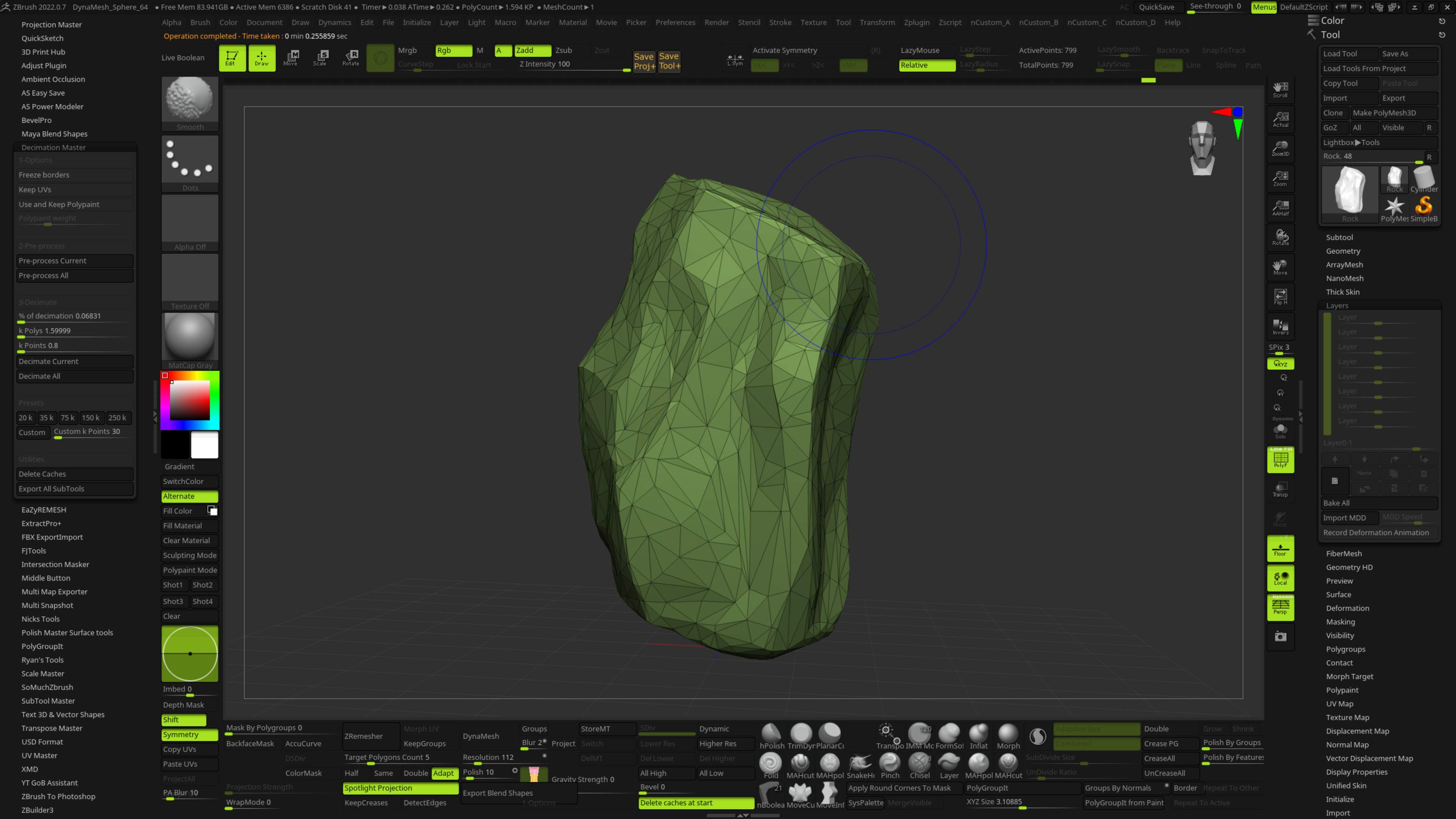Open the Preferences menu

tap(675, 23)
